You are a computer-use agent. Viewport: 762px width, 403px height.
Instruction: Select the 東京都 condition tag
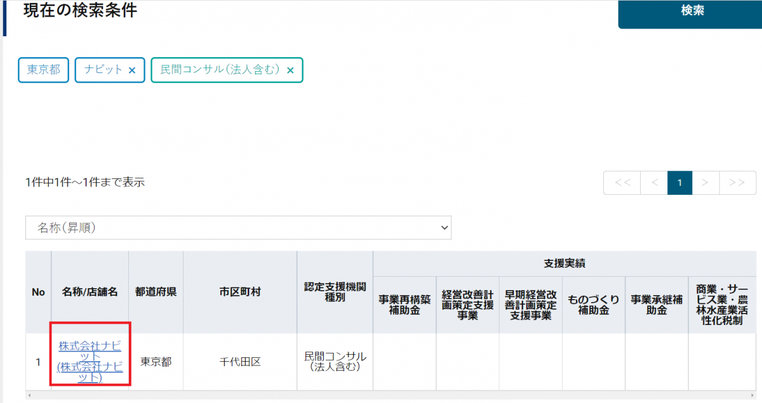(44, 70)
